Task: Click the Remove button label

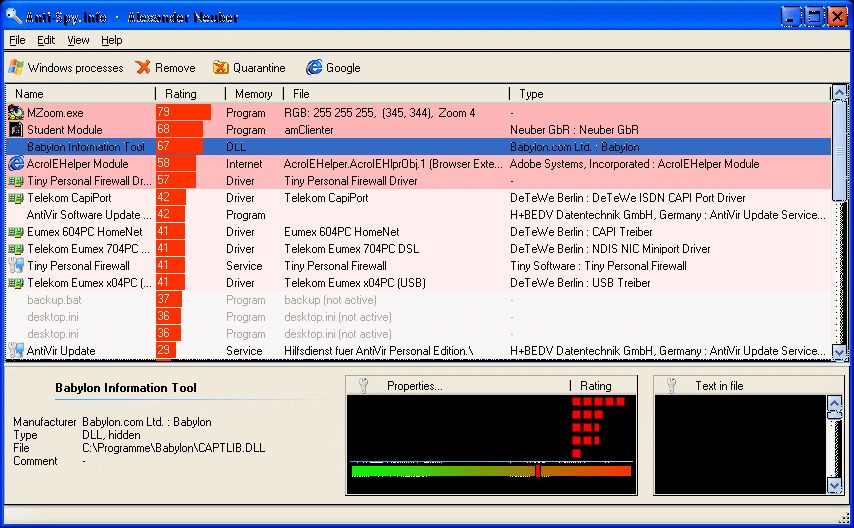Action: click(175, 68)
